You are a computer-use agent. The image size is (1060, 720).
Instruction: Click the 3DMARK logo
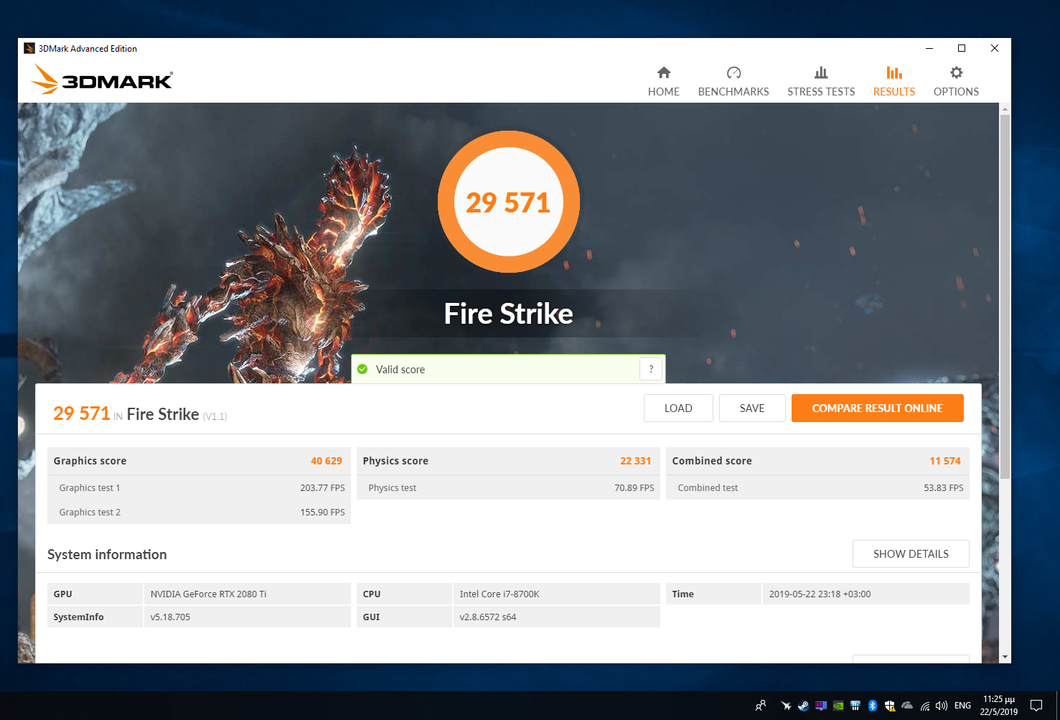[x=102, y=80]
